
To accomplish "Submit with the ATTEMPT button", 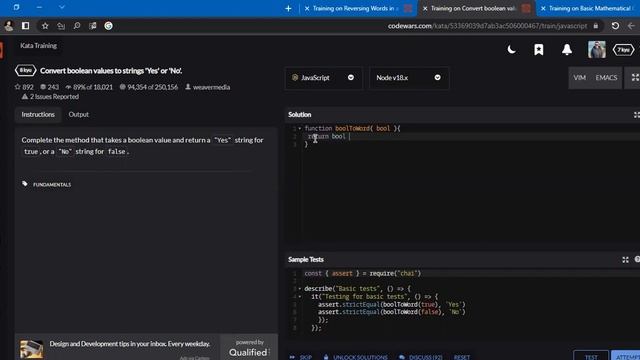I will 626,356.
